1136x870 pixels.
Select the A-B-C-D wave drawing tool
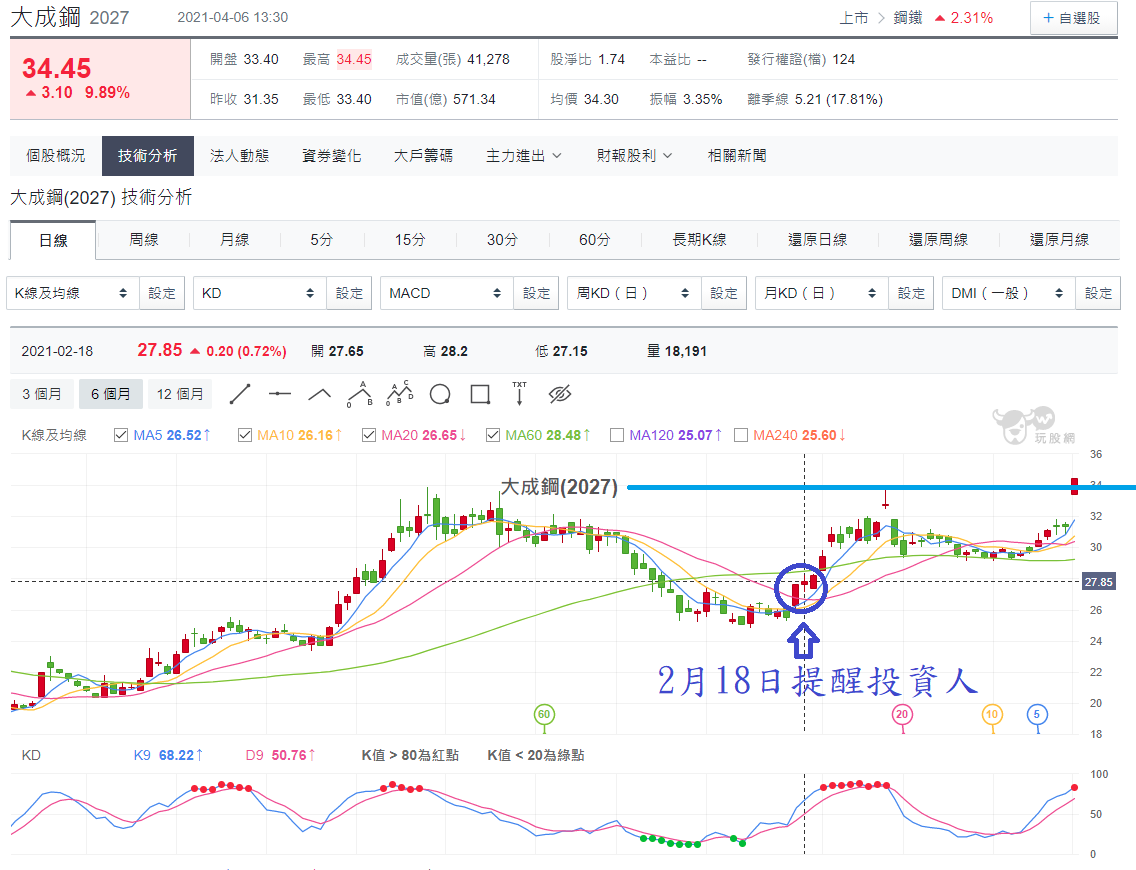pyautogui.click(x=400, y=393)
